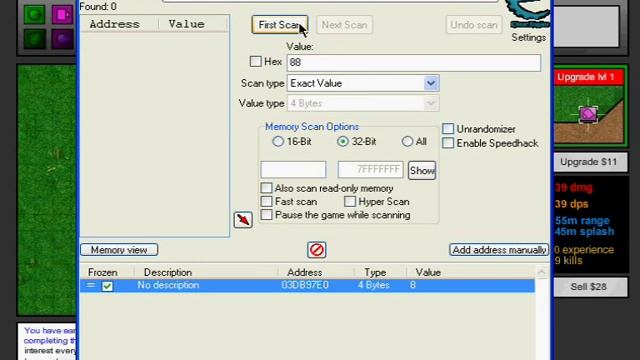Viewport: 640px width, 360px height.
Task: Open Cheat Engine Settings
Action: point(529,38)
